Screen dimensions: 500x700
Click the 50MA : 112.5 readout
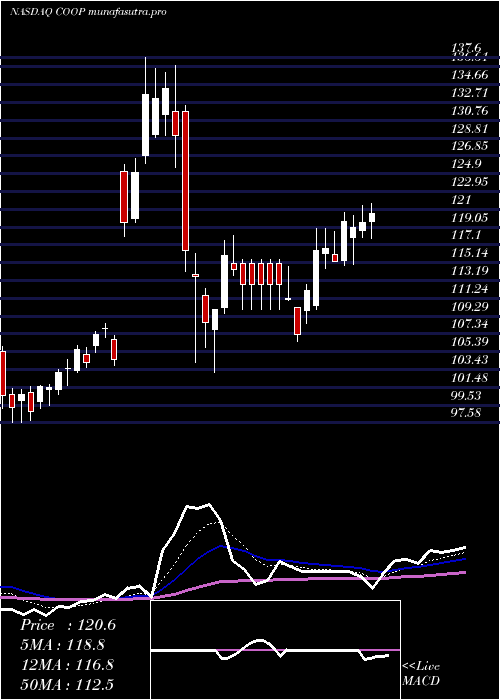[x=67, y=684]
